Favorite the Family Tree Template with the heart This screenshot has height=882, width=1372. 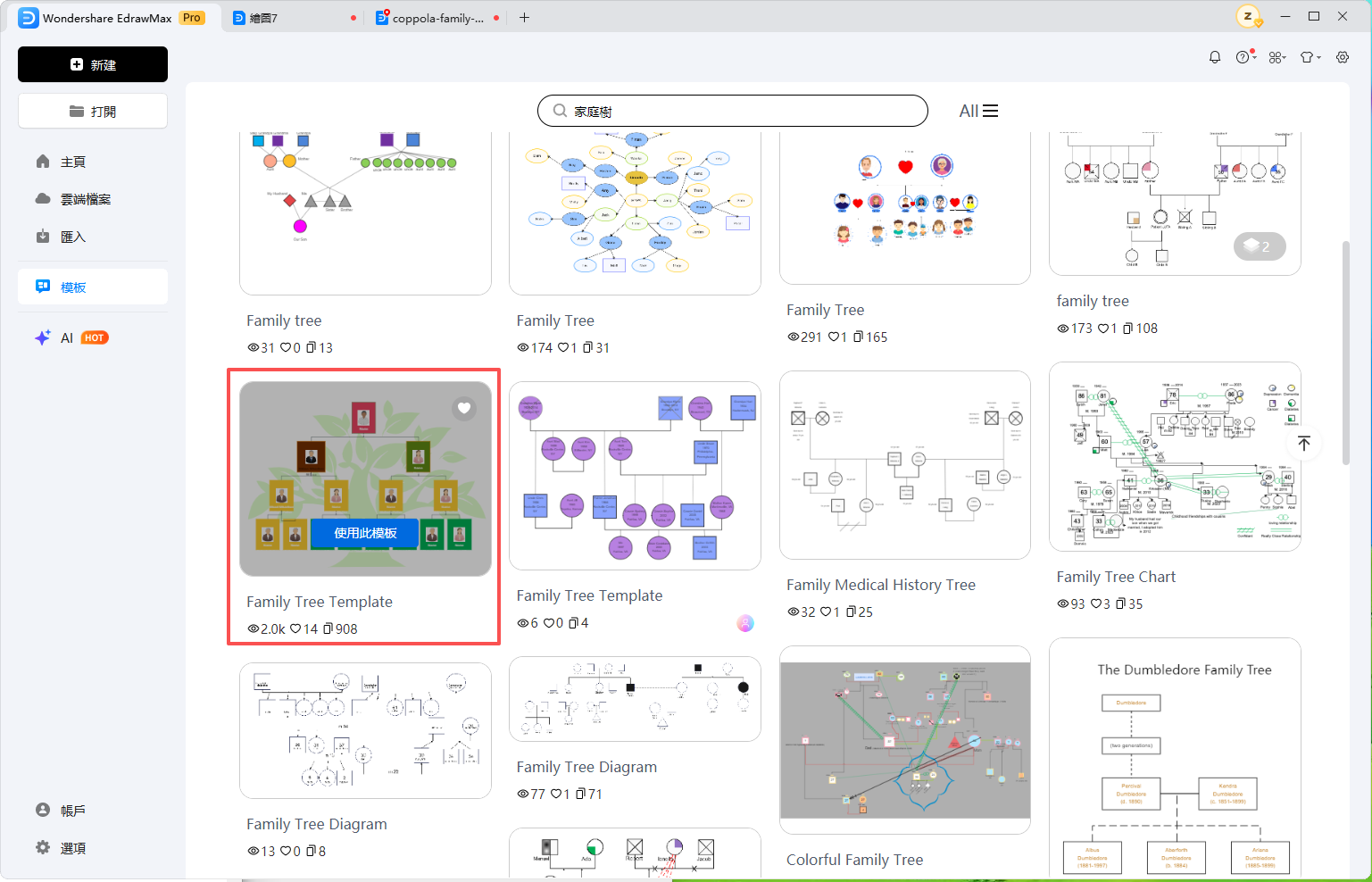click(464, 409)
